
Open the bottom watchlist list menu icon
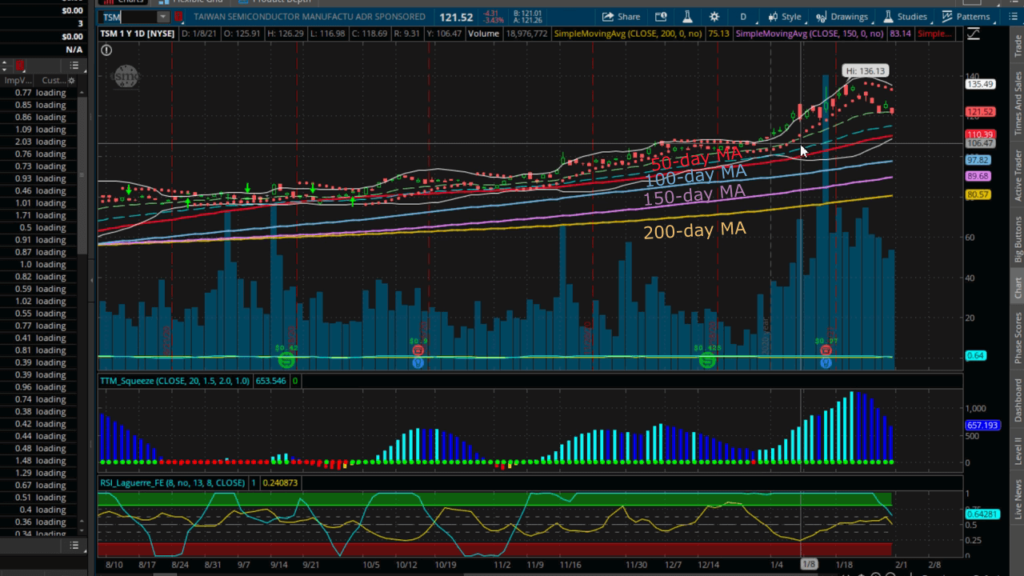coord(74,545)
